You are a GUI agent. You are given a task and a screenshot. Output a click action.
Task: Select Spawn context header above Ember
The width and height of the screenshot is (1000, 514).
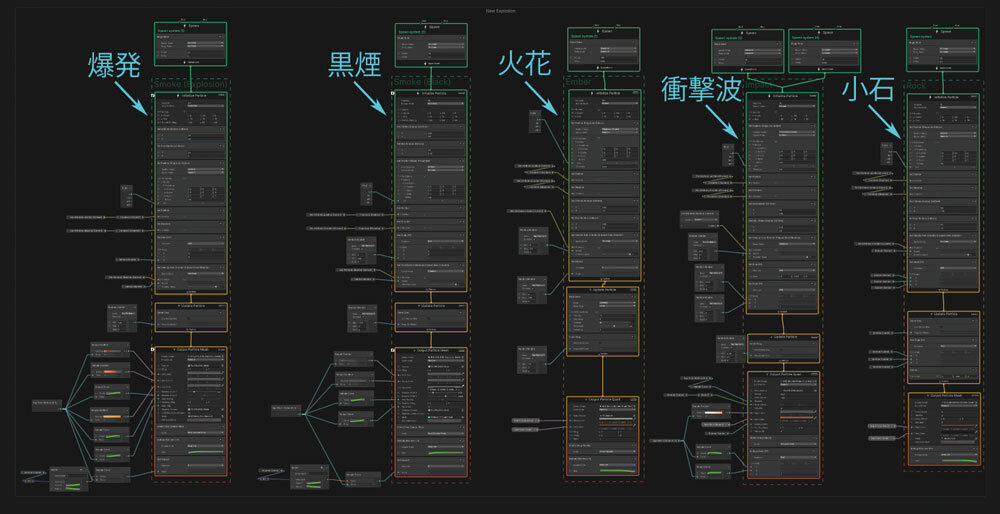click(x=603, y=31)
